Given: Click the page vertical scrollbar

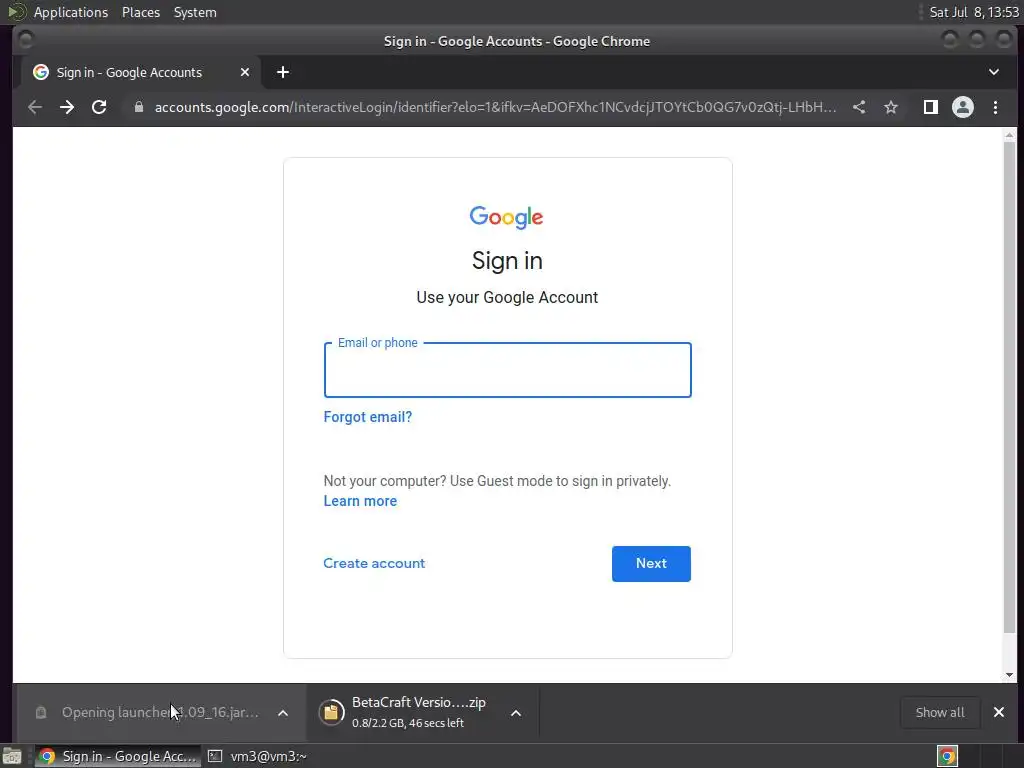Looking at the screenshot, I should [x=1009, y=385].
